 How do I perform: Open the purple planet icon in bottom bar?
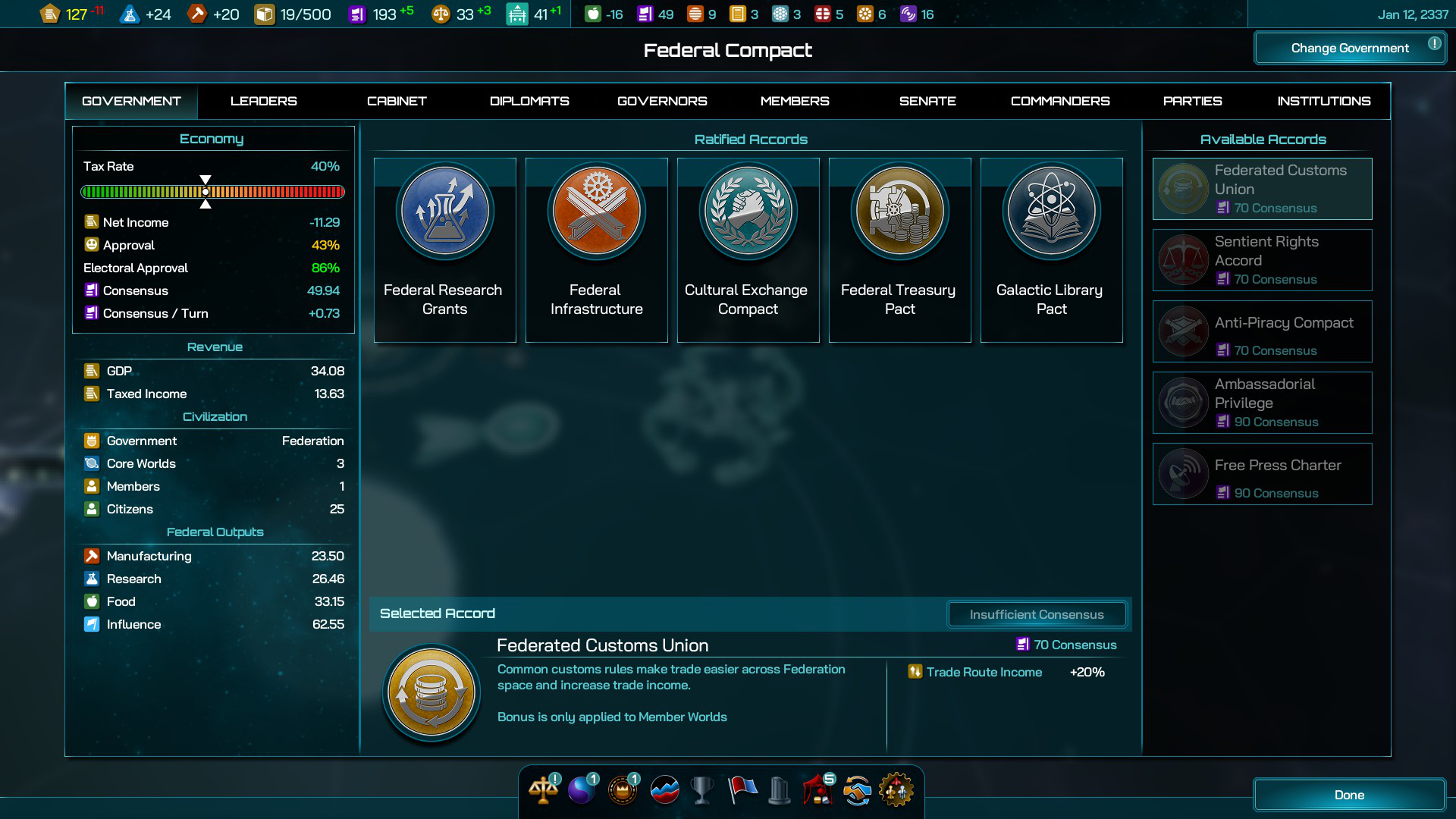pyautogui.click(x=582, y=790)
